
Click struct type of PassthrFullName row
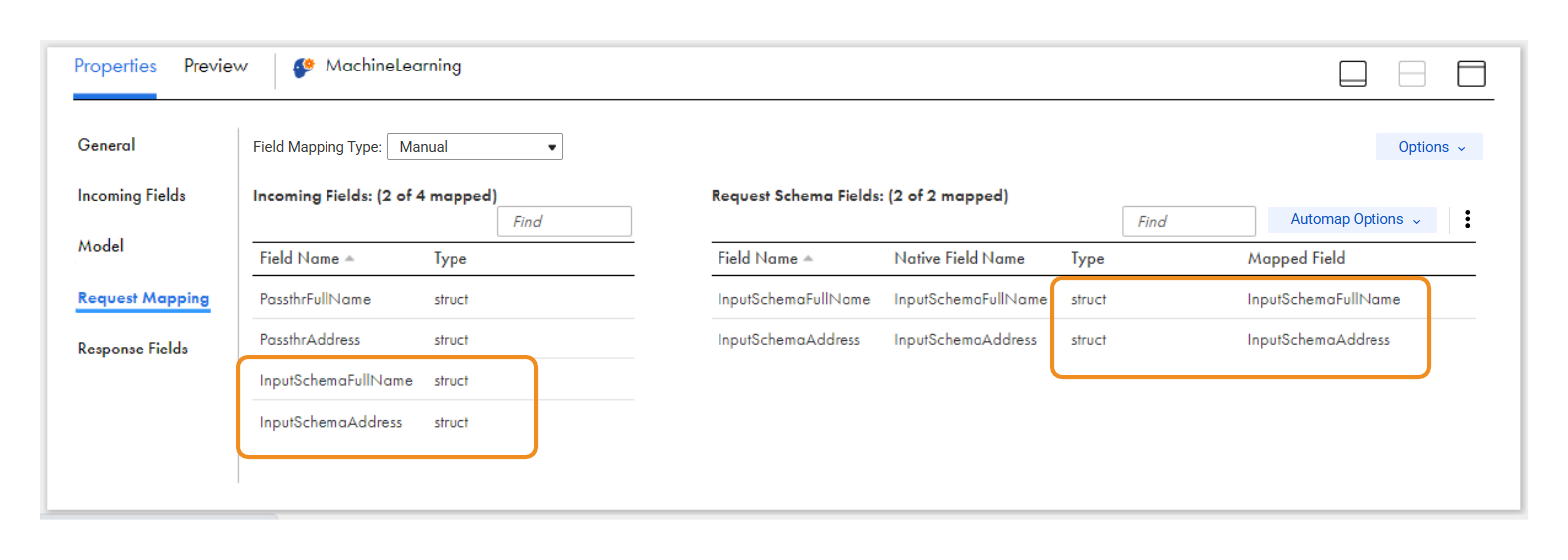[x=452, y=299]
